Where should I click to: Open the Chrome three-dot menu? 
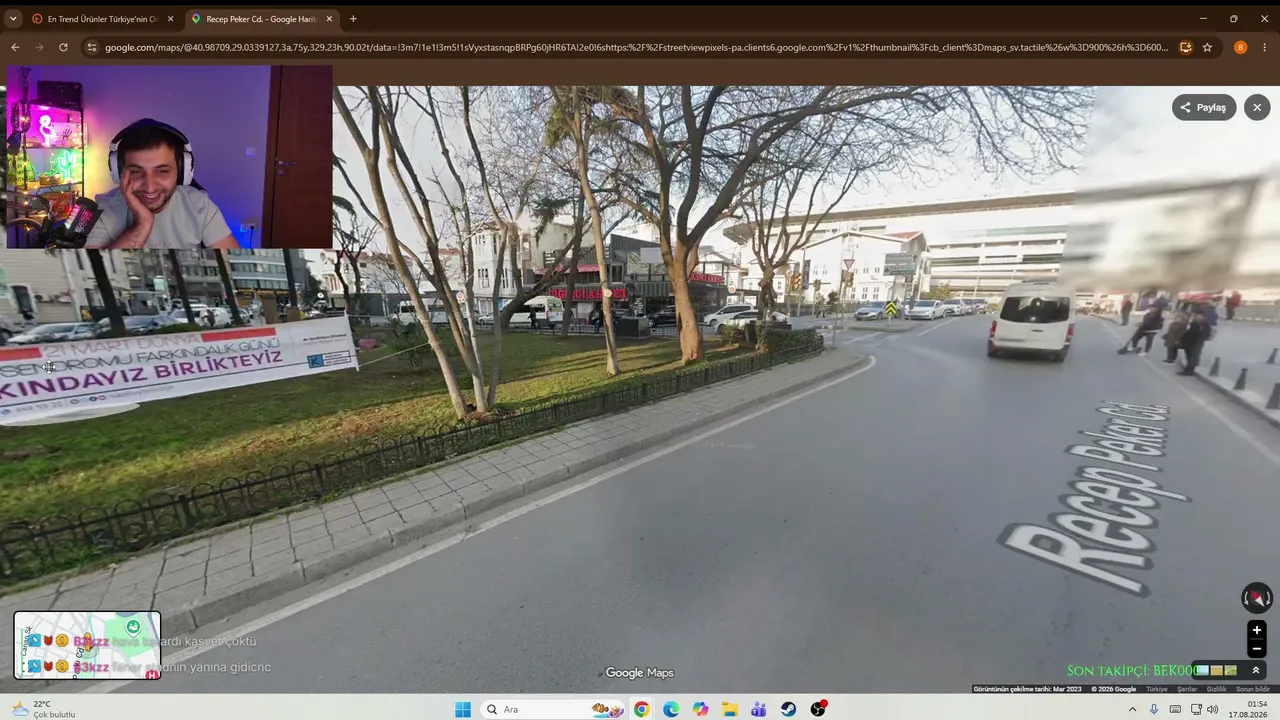click(x=1265, y=47)
